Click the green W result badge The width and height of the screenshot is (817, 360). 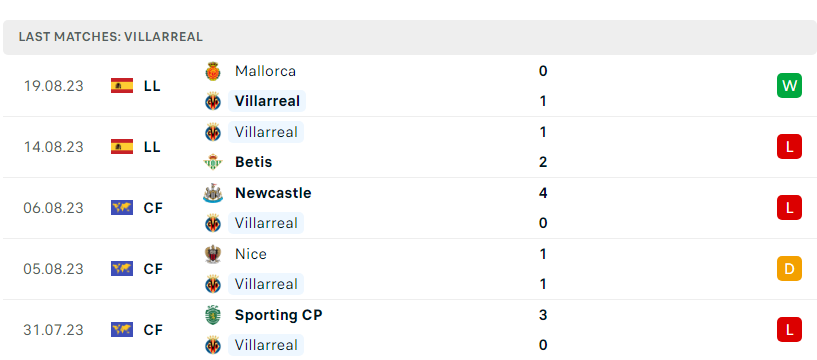[789, 85]
